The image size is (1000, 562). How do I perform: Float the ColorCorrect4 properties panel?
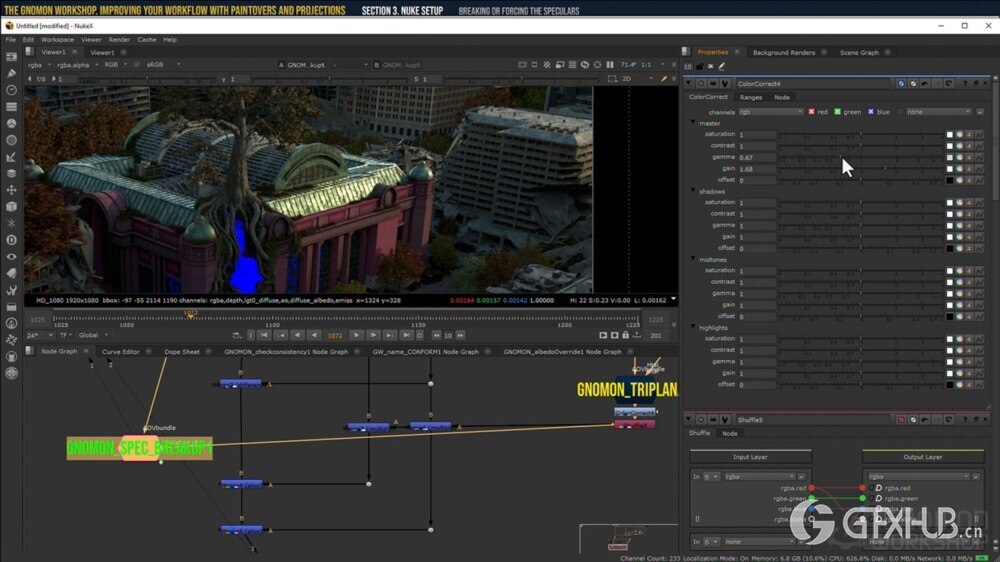pyautogui.click(x=976, y=84)
